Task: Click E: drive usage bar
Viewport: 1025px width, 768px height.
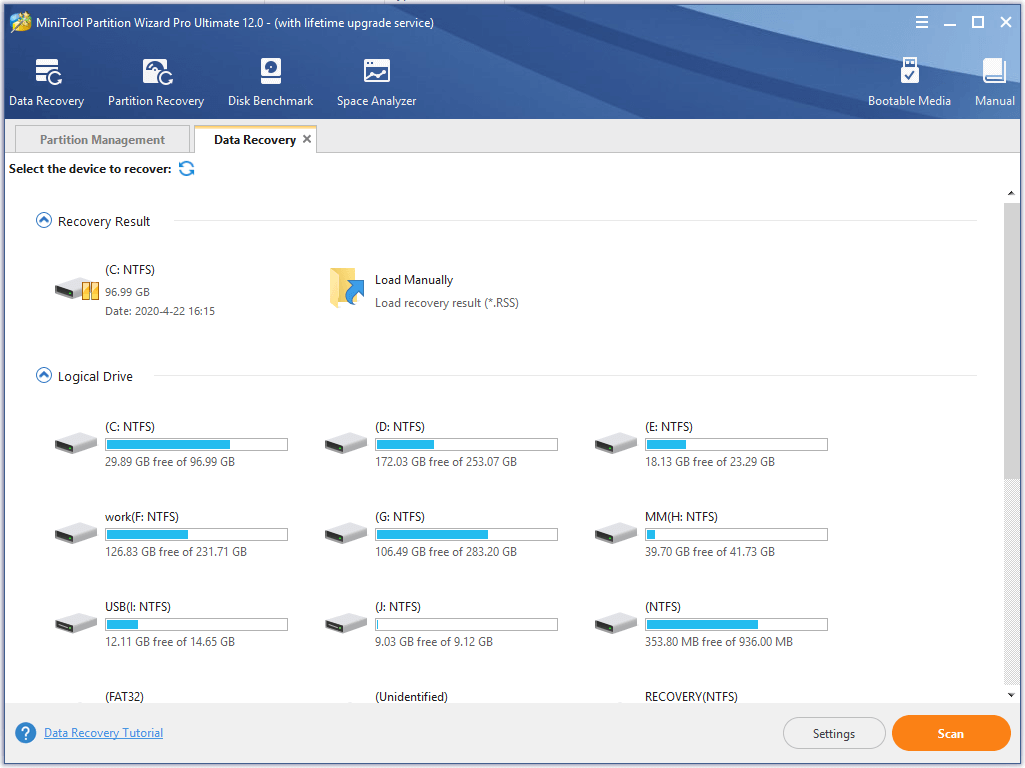Action: pyautogui.click(x=736, y=444)
